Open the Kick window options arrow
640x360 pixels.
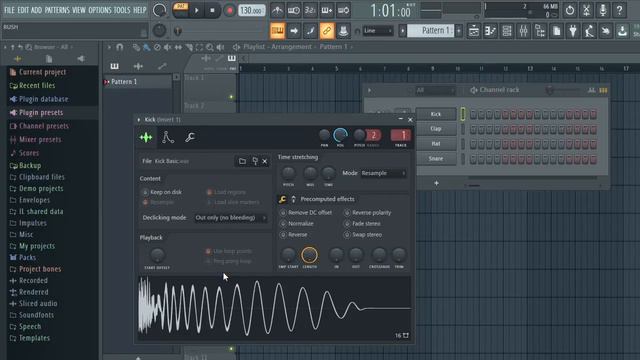pyautogui.click(x=139, y=120)
